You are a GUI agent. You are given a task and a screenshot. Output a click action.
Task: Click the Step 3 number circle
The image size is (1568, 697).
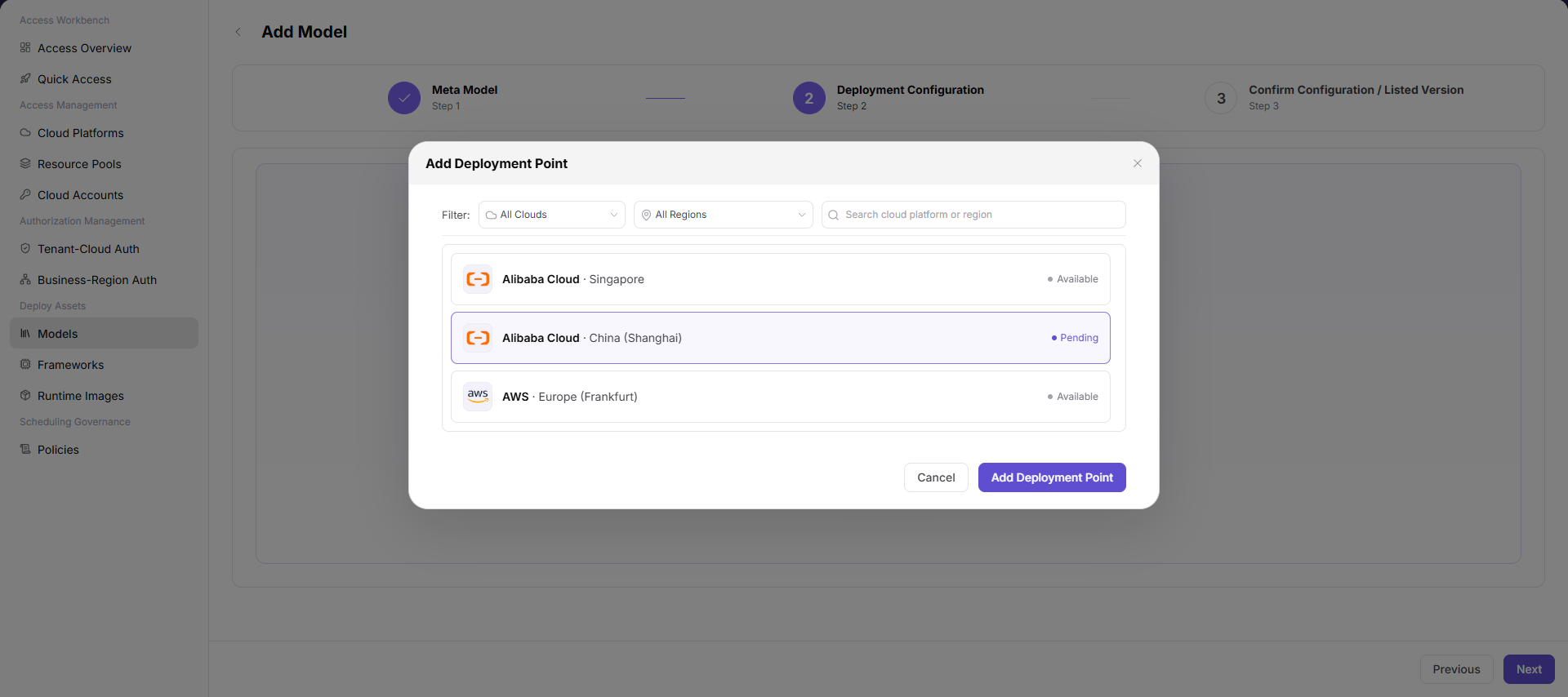pos(1221,98)
